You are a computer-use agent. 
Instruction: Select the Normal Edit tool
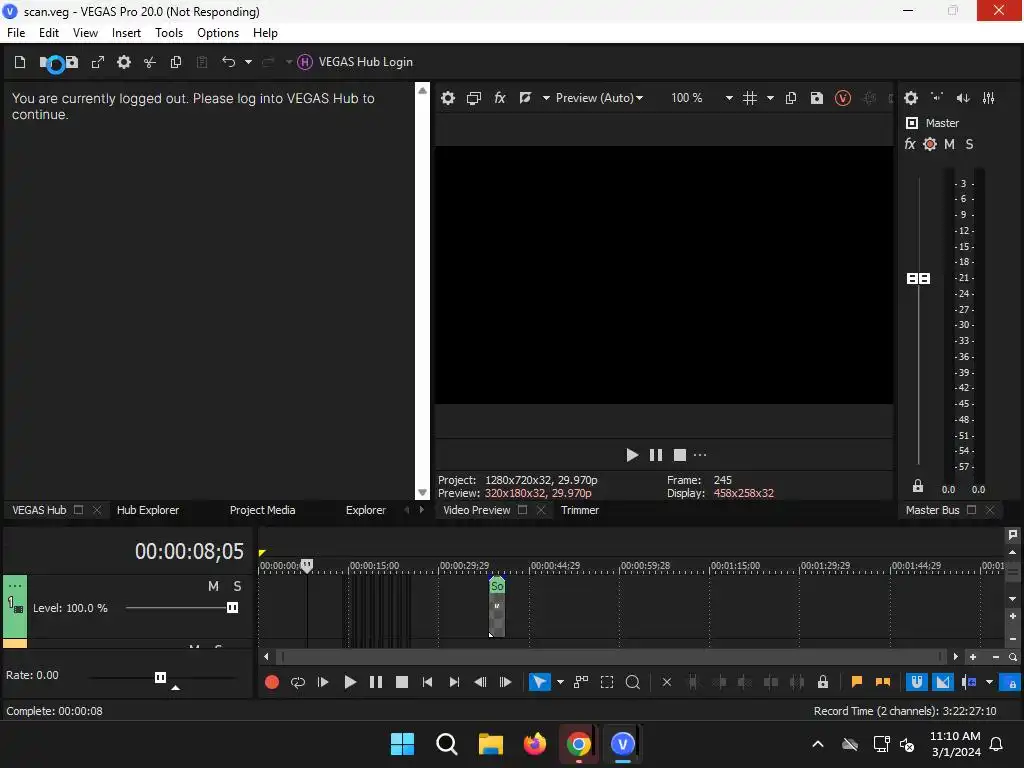pos(539,682)
